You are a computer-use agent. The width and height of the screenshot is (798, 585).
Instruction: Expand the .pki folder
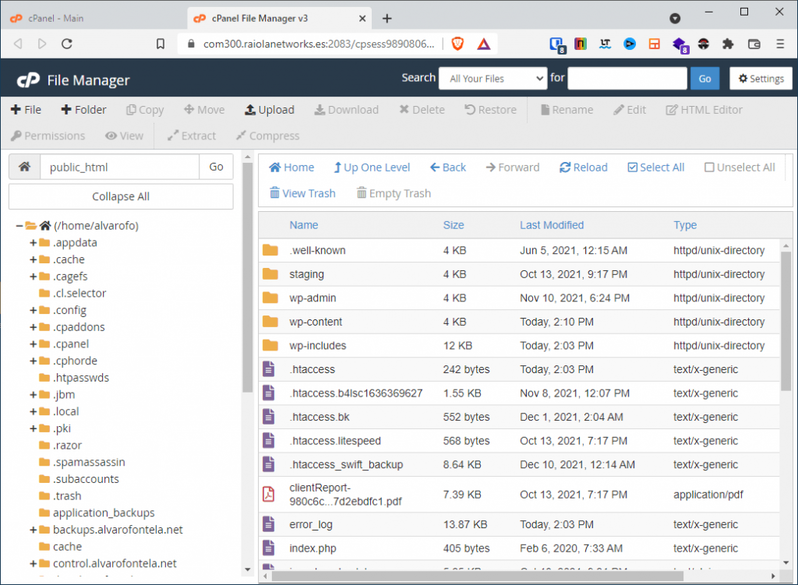(x=33, y=428)
